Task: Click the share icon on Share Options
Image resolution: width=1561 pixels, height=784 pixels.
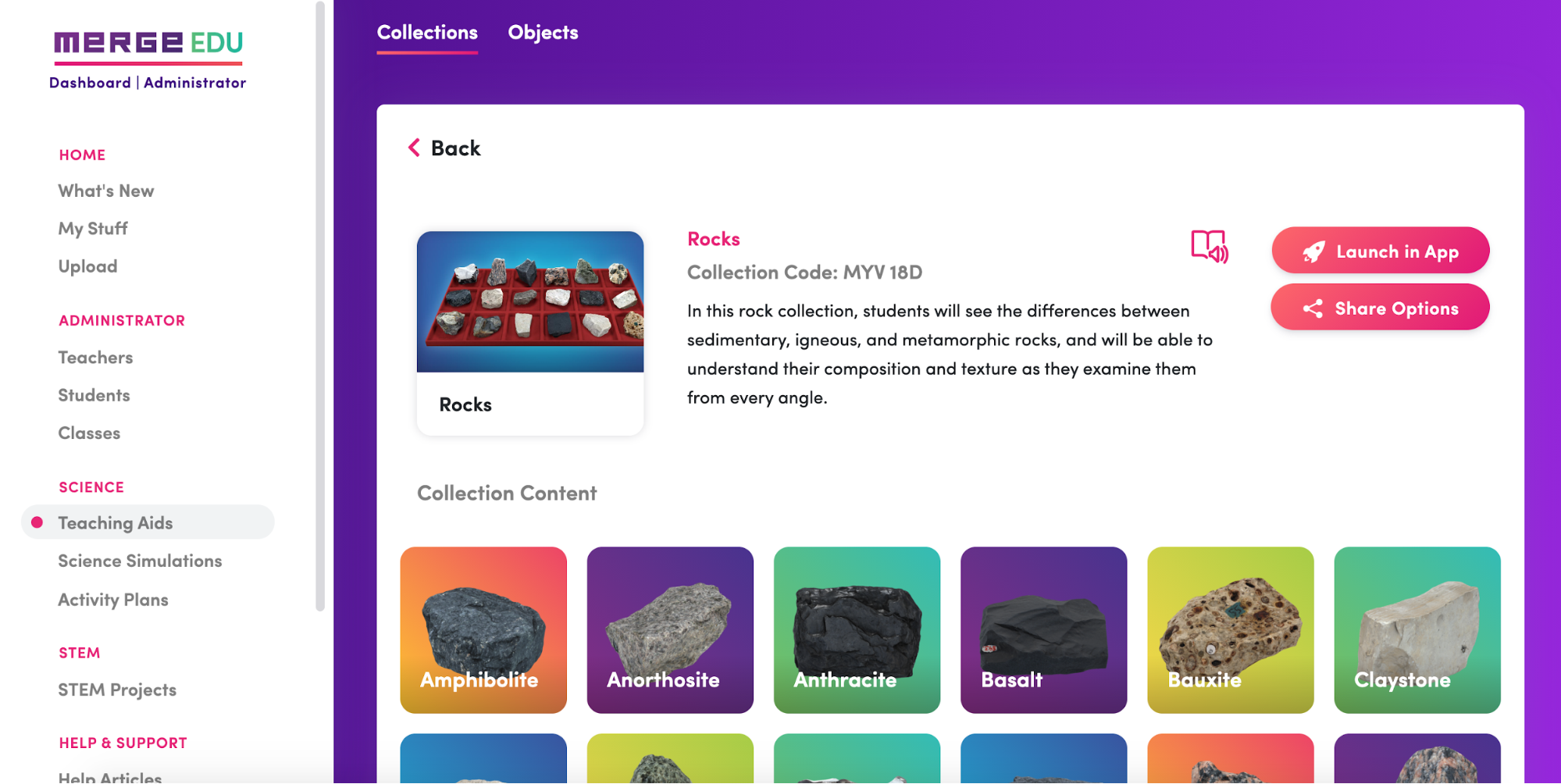Action: [x=1313, y=308]
